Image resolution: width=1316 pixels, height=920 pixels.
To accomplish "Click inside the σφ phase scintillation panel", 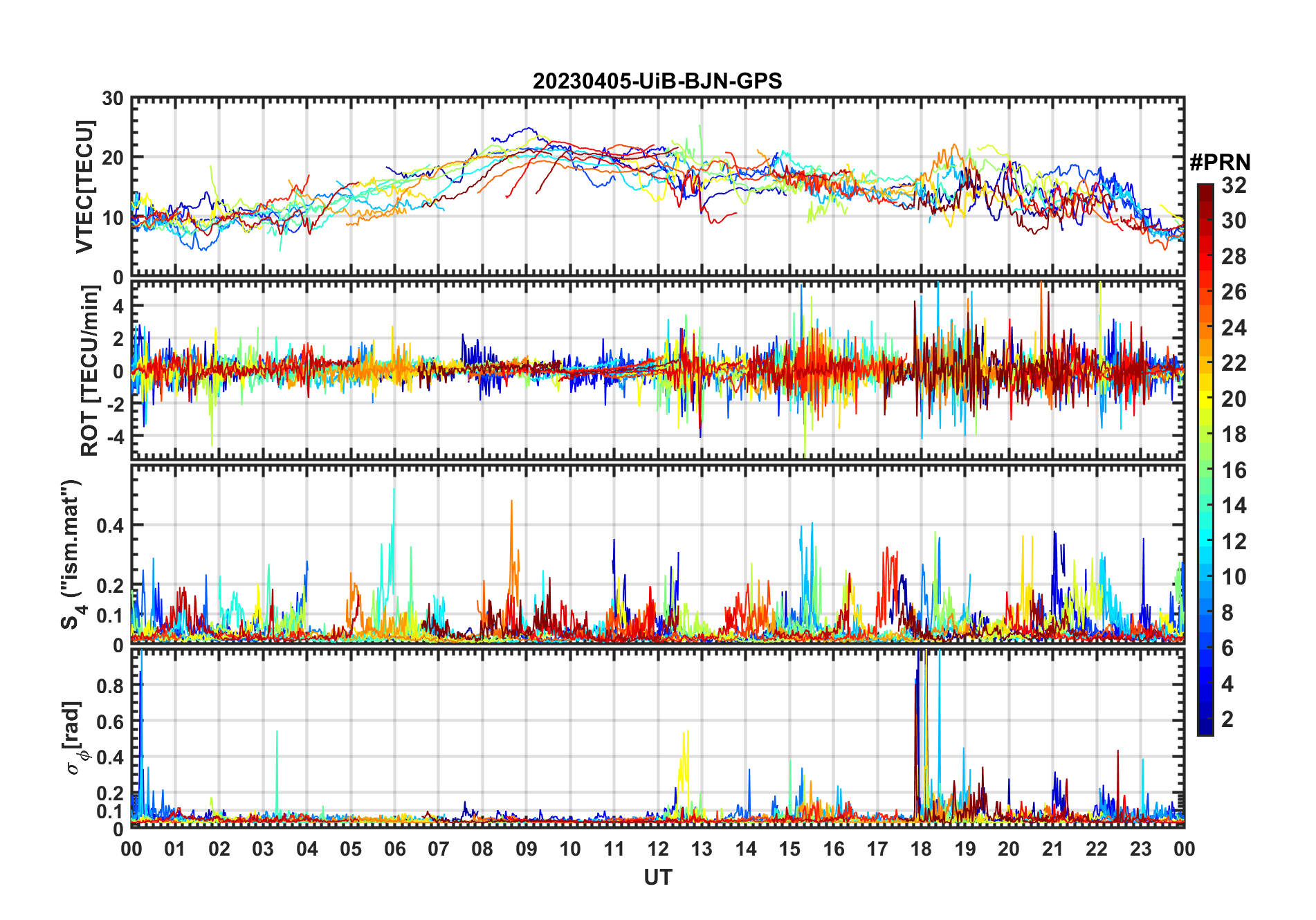I will coord(657,738).
